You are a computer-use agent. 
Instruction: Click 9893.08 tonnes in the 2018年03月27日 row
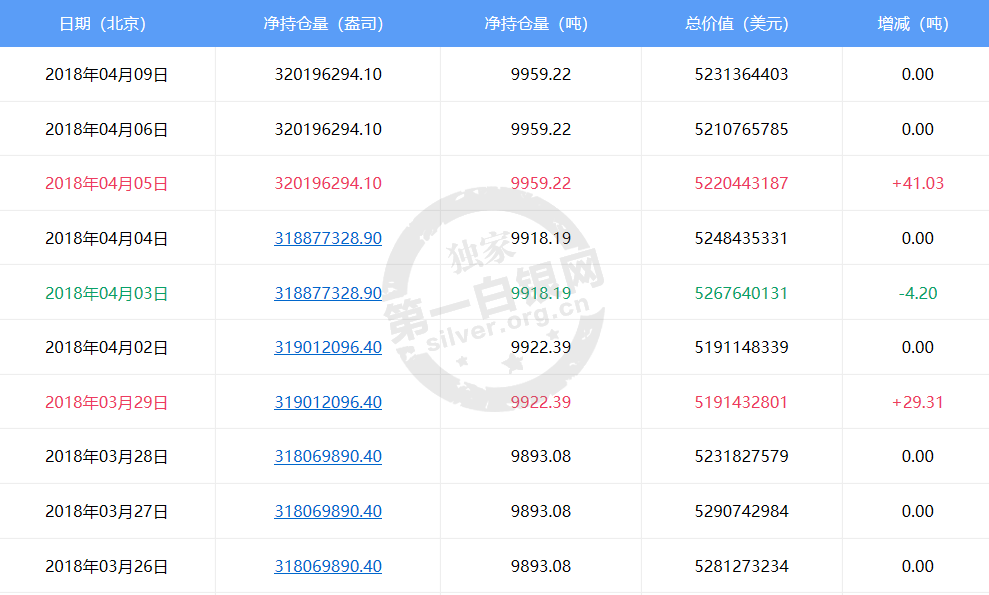pyautogui.click(x=541, y=512)
